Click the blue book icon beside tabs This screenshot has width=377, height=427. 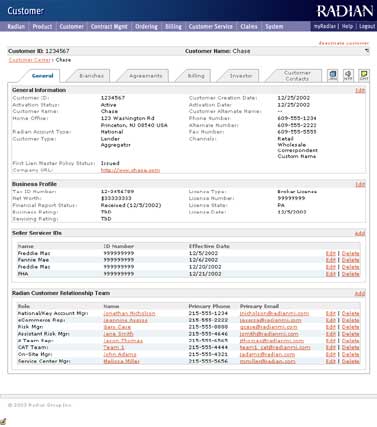pyautogui.click(x=333, y=75)
